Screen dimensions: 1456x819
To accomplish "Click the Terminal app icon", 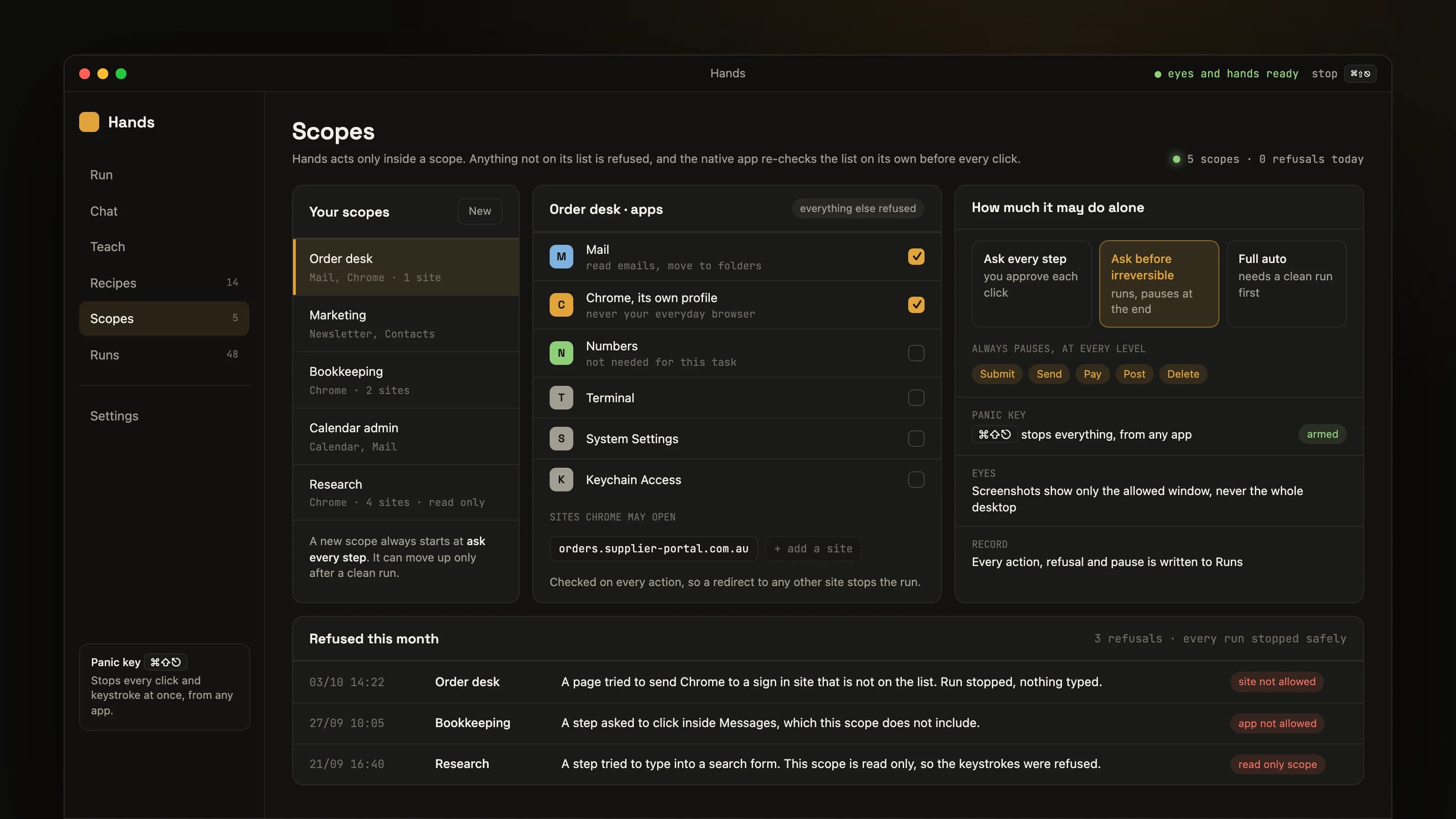I will (561, 397).
